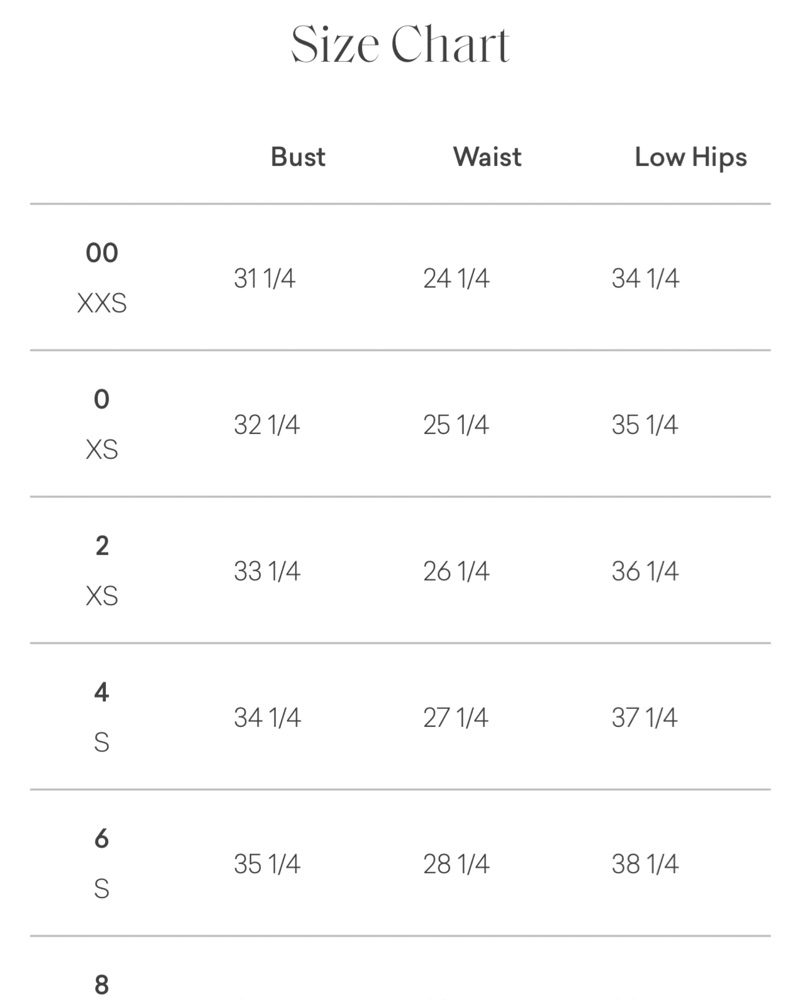Select bust value 31 1/4
Viewport: 801px width, 1000px height.
click(265, 278)
